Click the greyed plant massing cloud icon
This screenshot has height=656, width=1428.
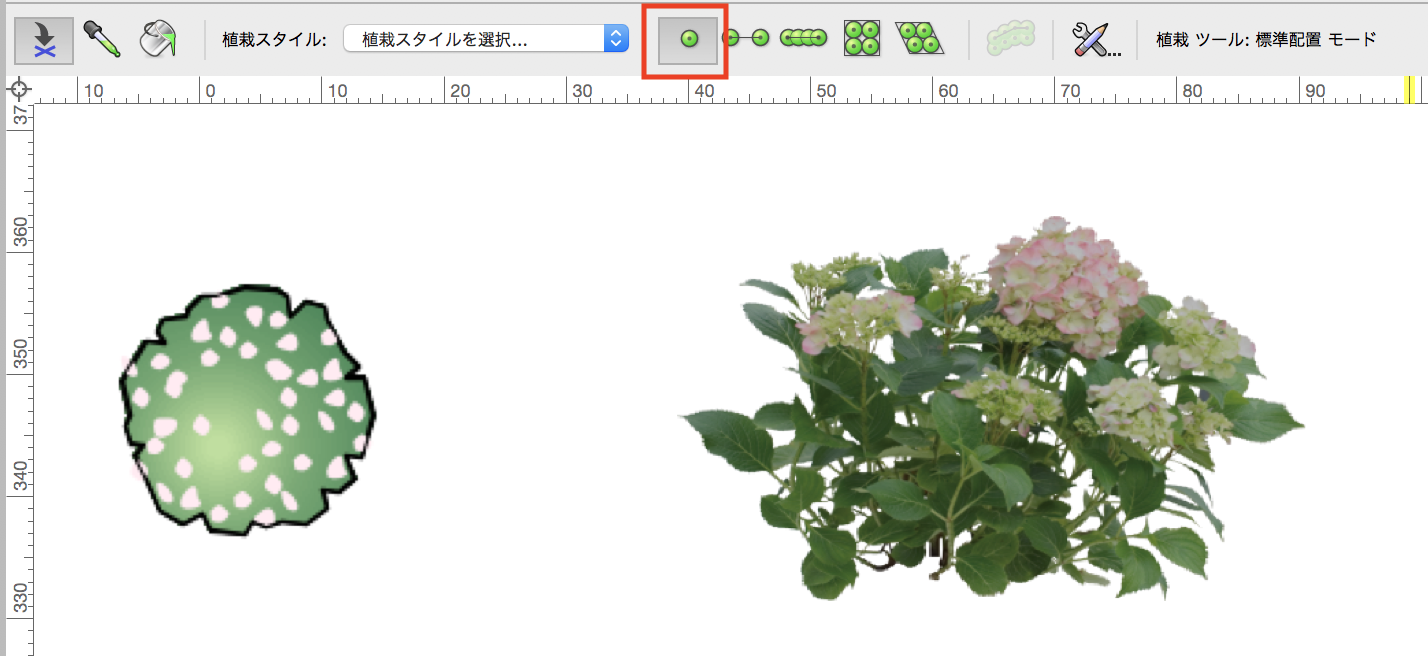(1010, 39)
